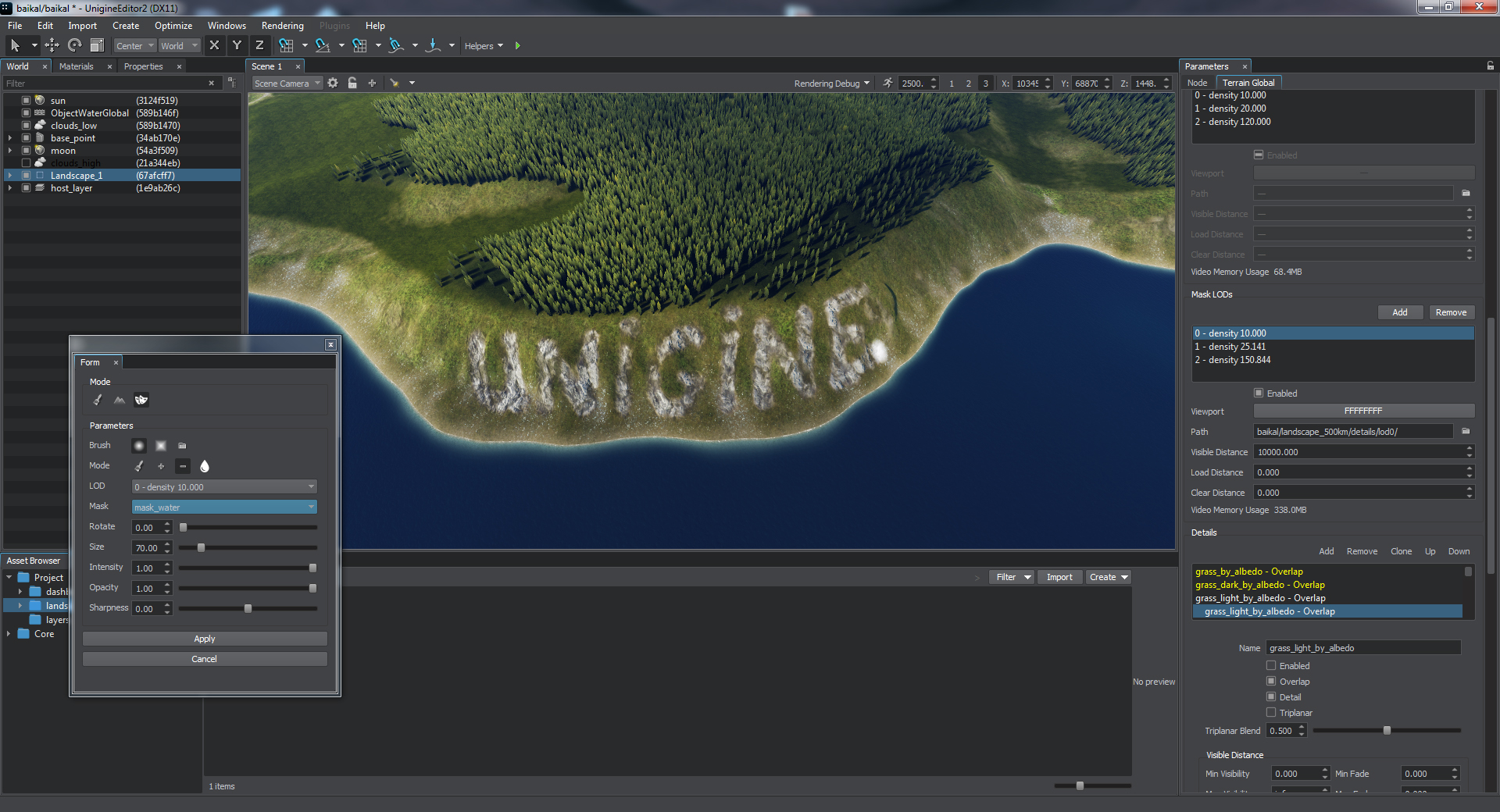Select the arrow selection tool in toolbar

point(16,46)
